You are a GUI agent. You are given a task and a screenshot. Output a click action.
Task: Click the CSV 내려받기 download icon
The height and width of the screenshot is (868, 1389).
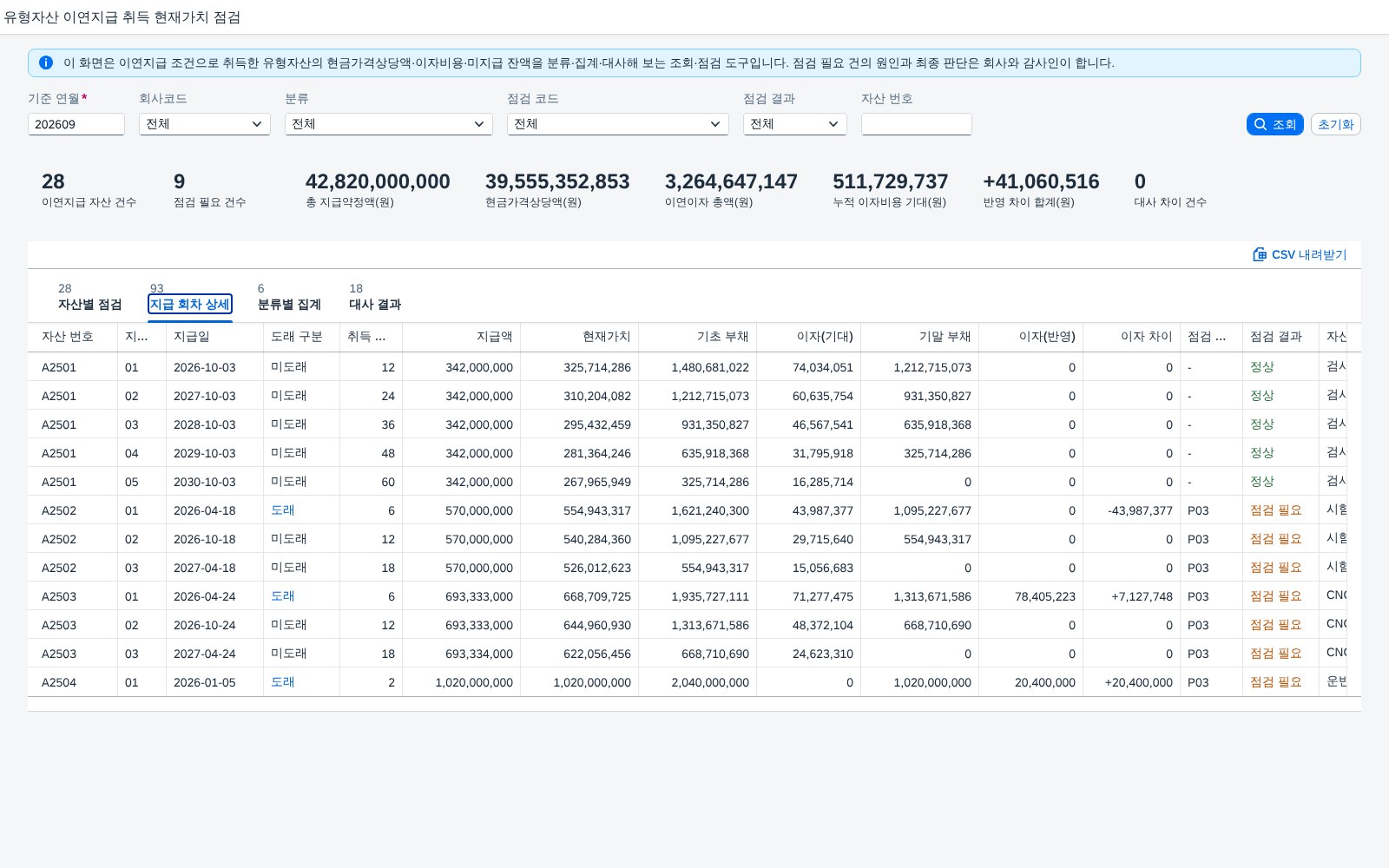(x=1260, y=254)
